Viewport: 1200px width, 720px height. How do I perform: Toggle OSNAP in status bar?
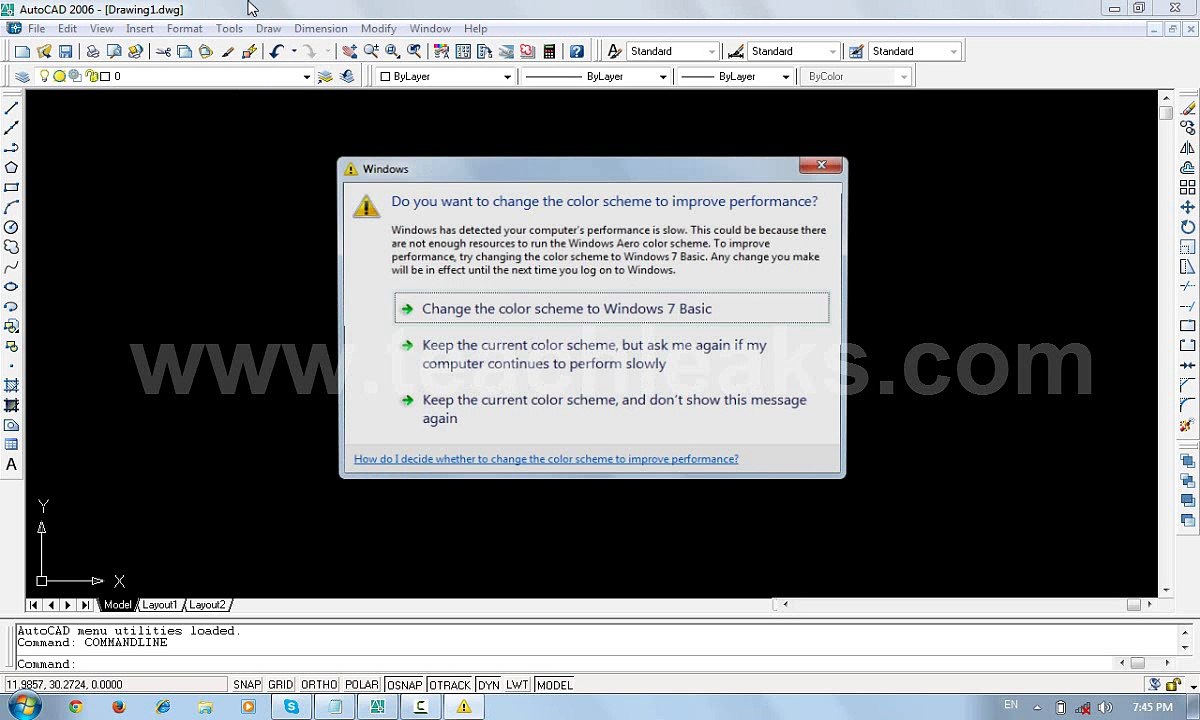tap(404, 685)
